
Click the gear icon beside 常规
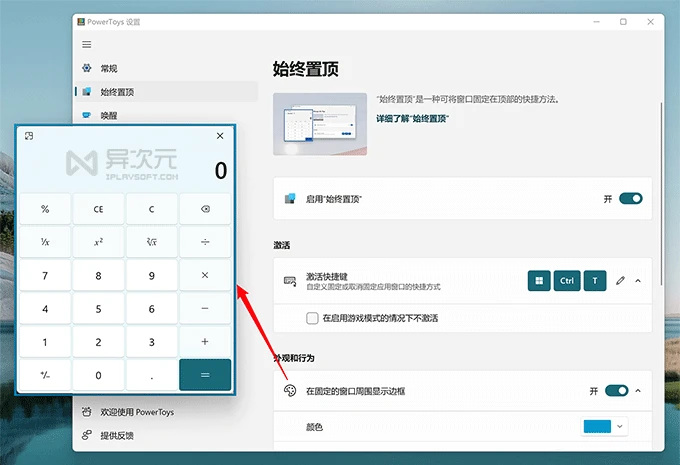[87, 68]
